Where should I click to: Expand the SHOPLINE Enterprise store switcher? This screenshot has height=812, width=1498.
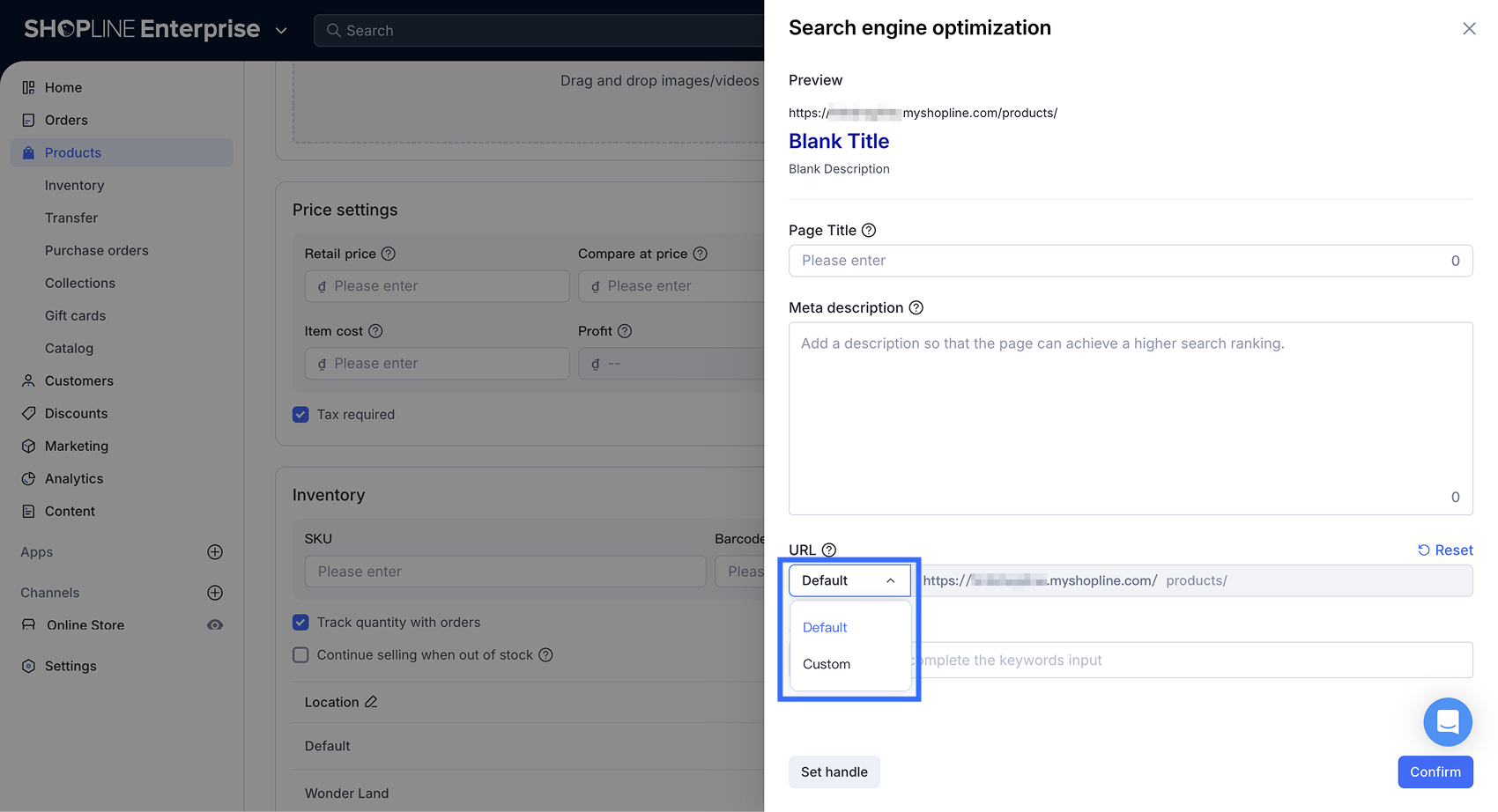(x=281, y=31)
